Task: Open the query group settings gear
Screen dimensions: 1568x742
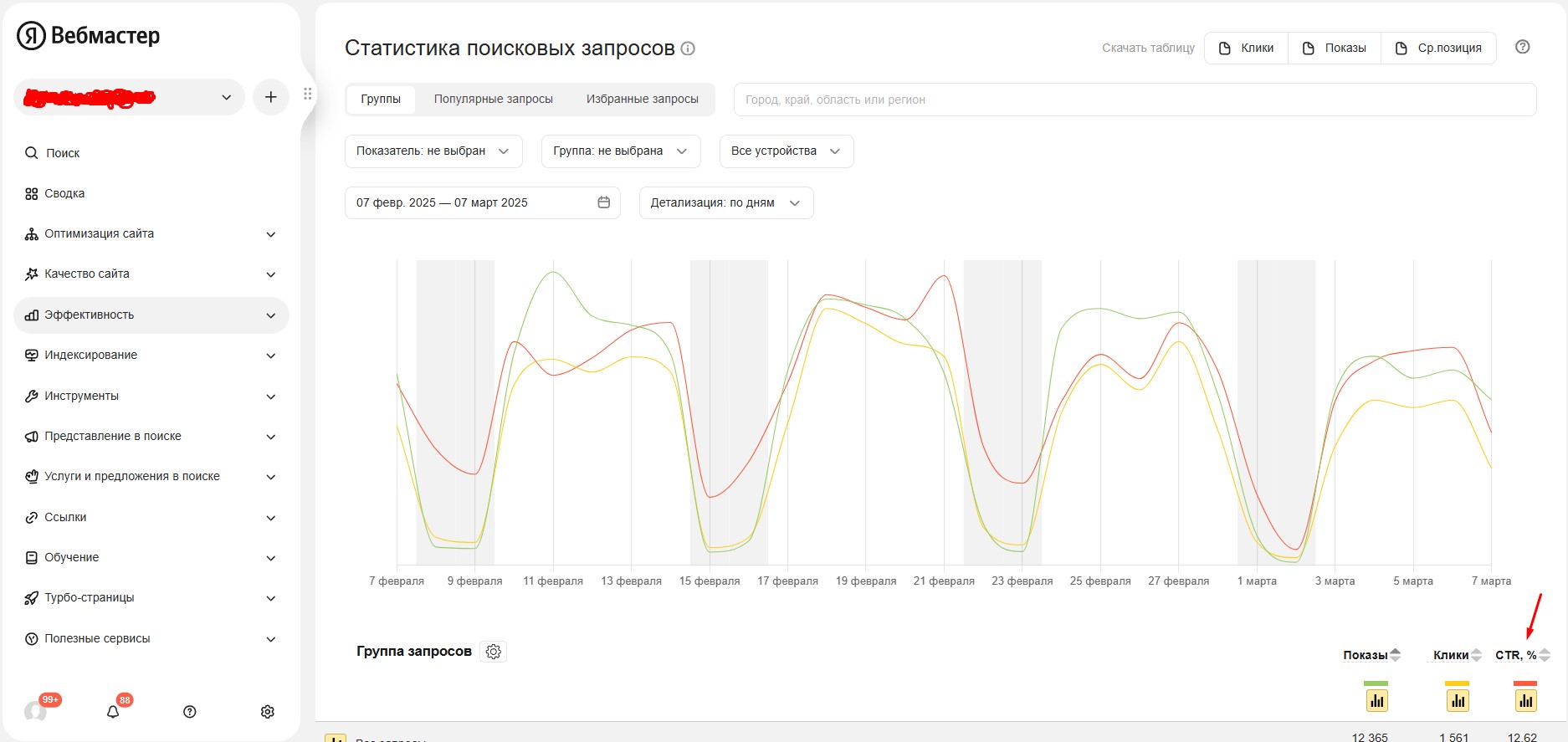Action: click(x=494, y=652)
